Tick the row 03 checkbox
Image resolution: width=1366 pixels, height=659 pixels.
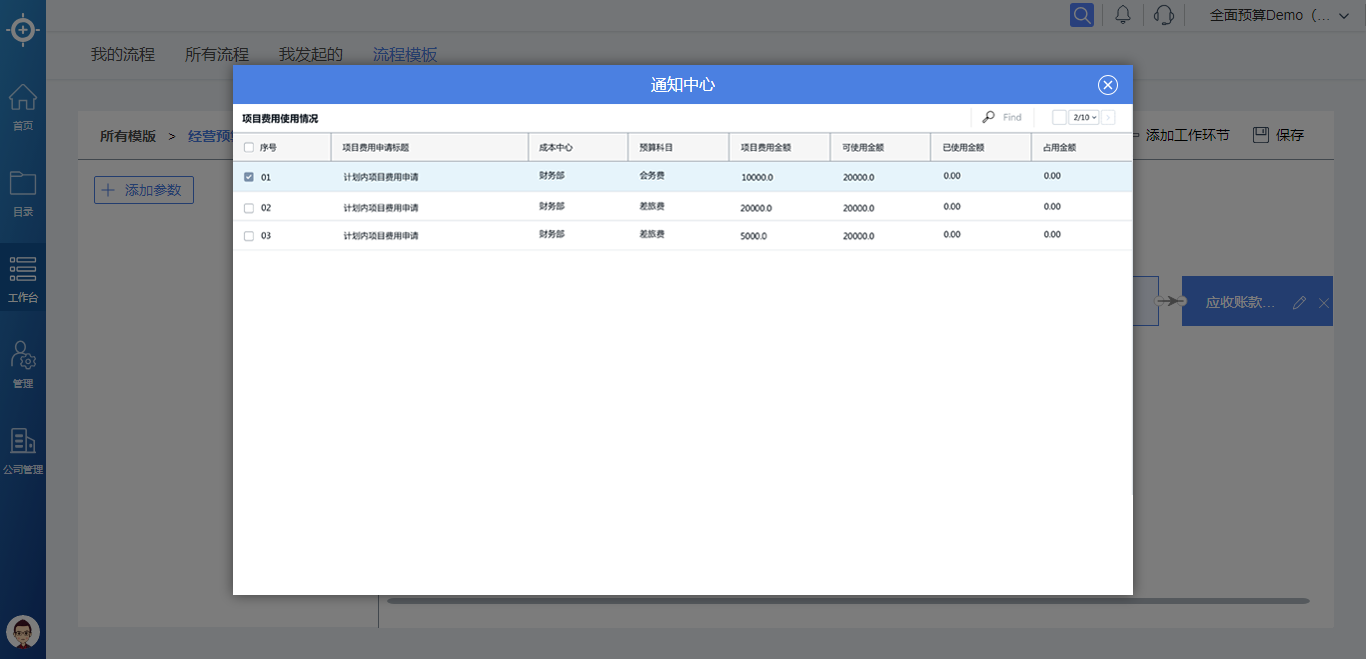[249, 236]
